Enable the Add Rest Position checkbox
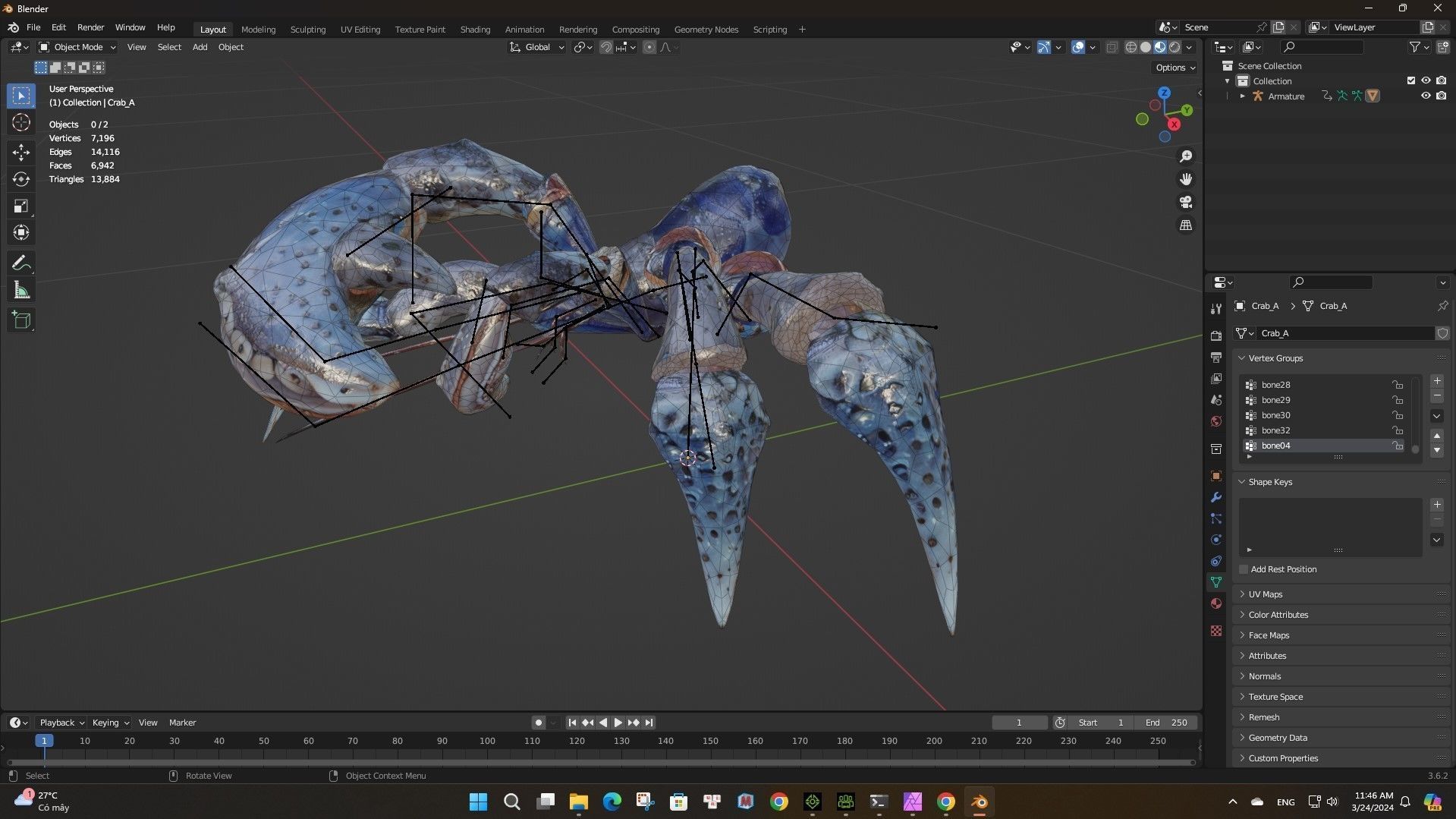This screenshot has width=1456, height=819. (1244, 569)
